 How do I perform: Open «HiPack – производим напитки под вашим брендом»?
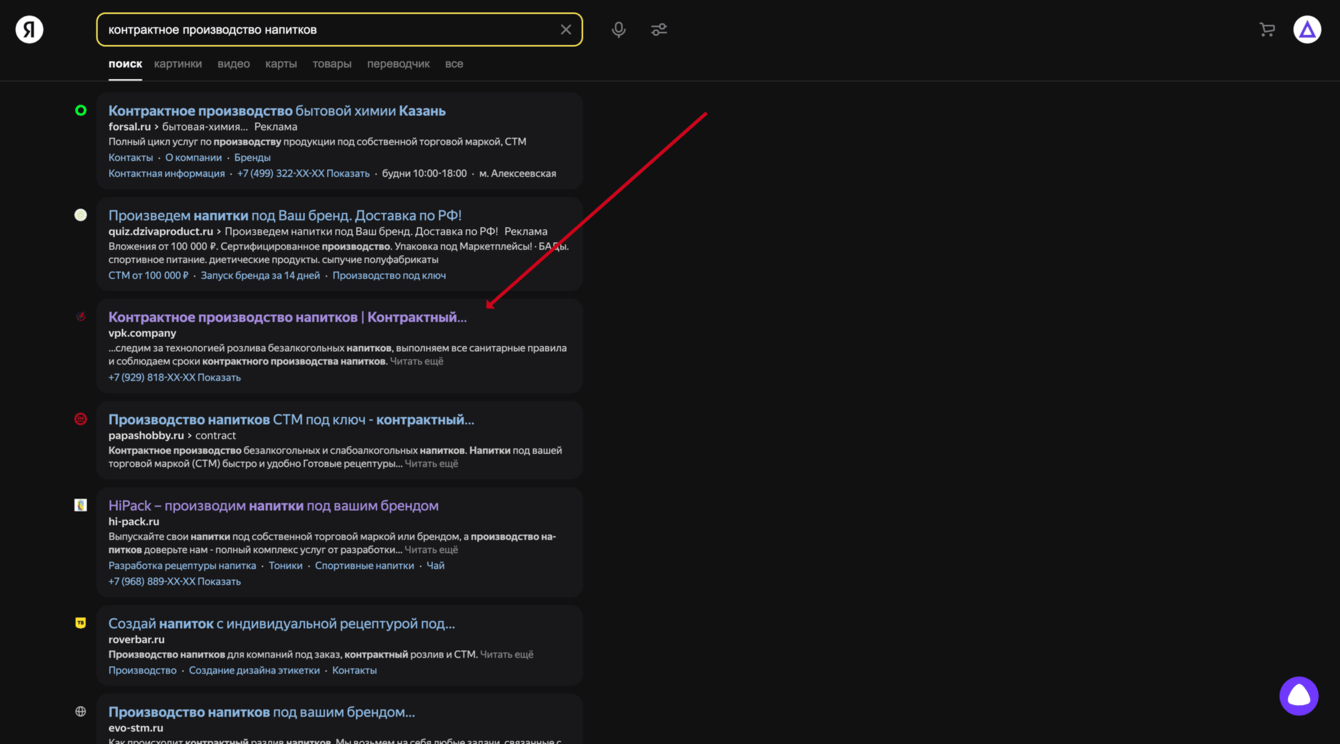click(x=273, y=505)
